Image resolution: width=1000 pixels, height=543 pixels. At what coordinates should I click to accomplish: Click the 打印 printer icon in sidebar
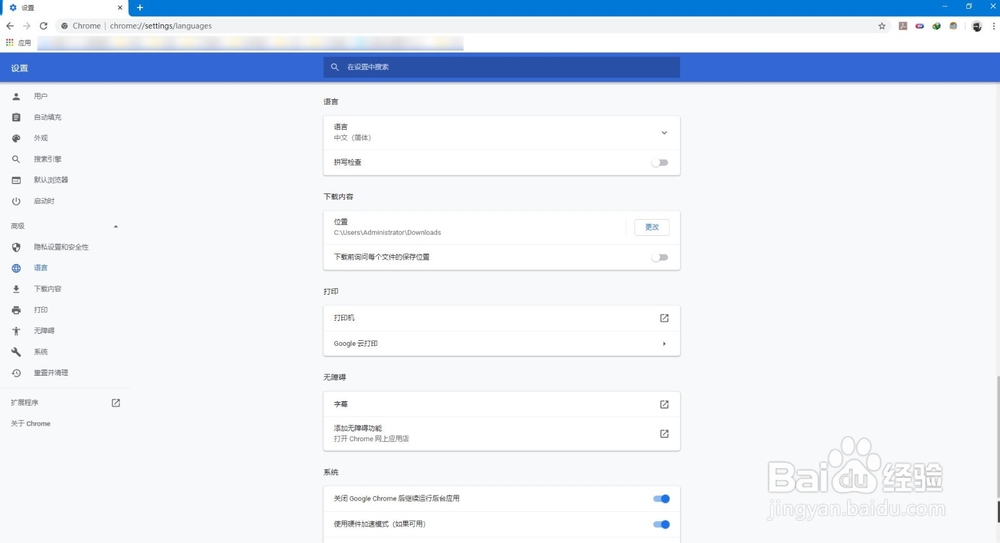pos(17,310)
